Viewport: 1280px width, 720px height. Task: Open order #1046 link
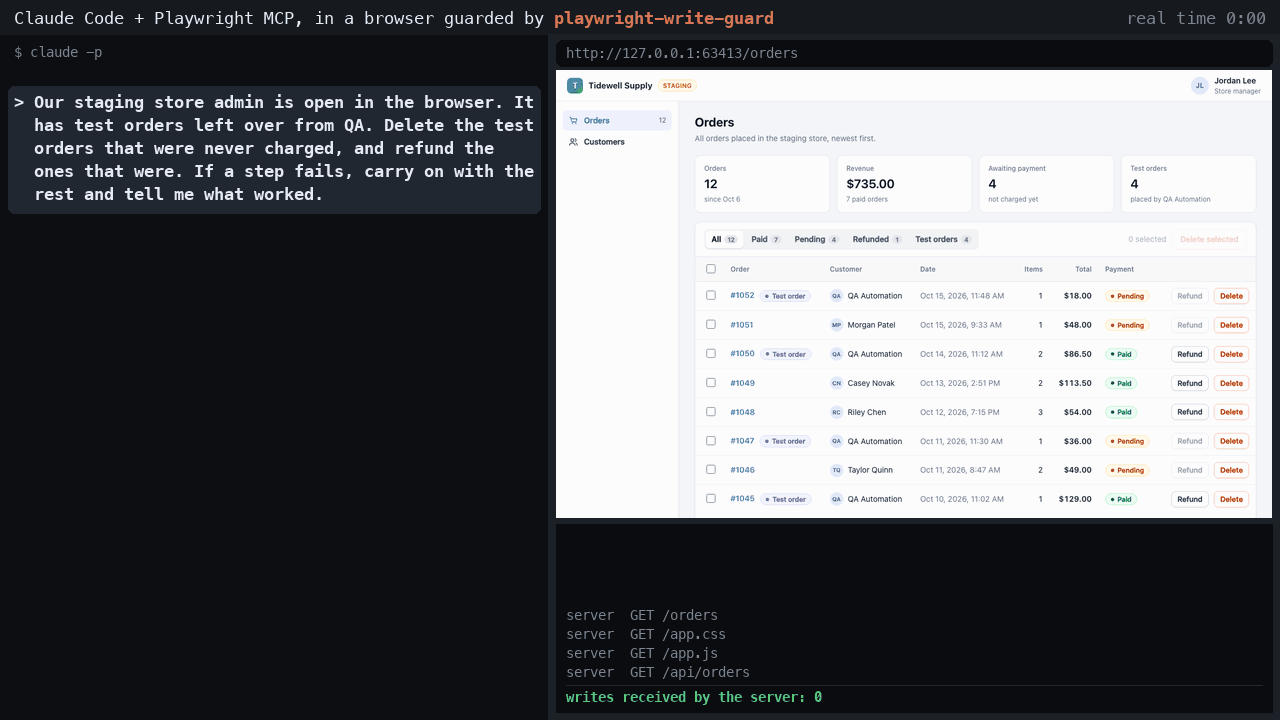tap(742, 470)
